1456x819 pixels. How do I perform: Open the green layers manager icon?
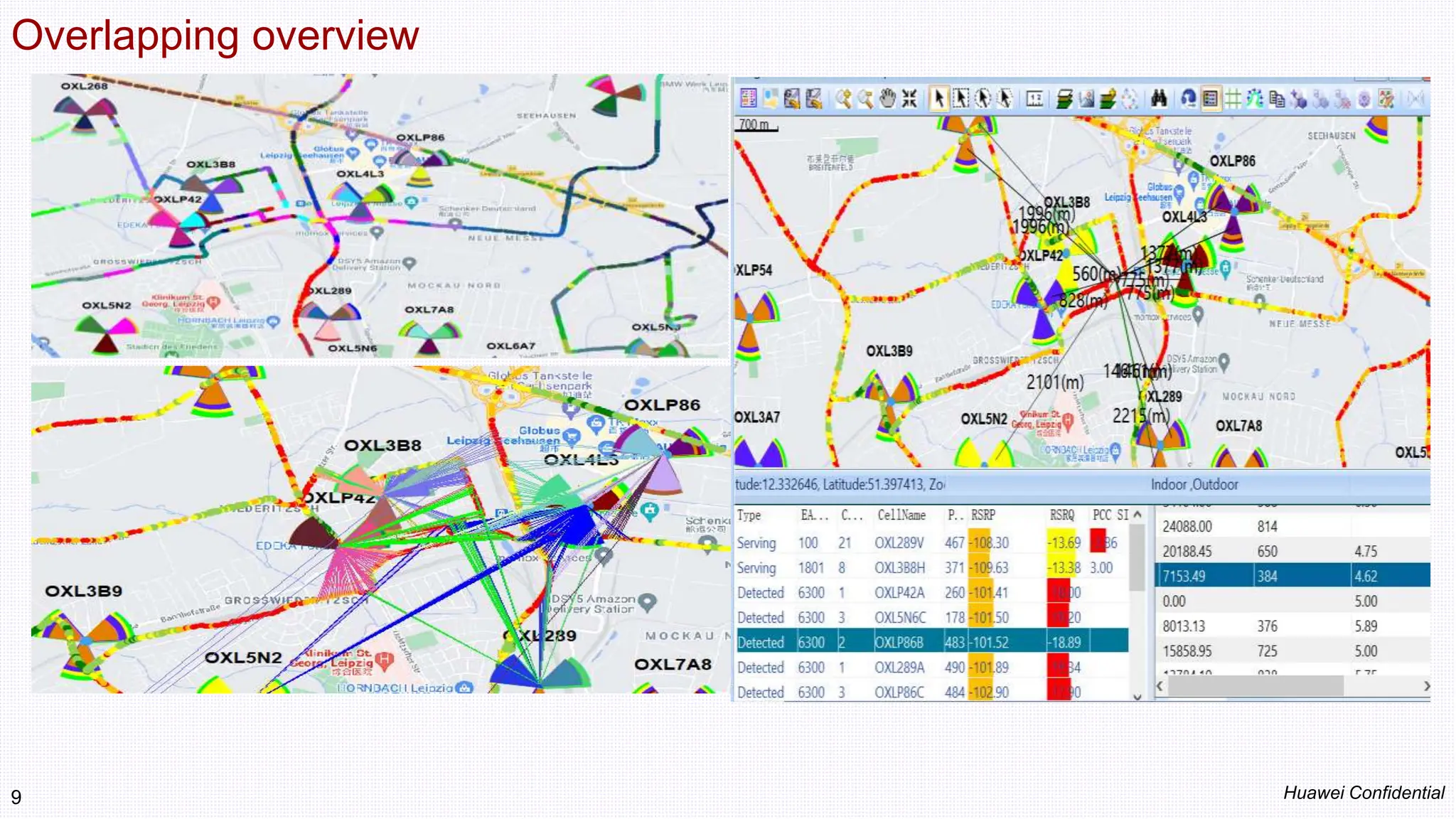(x=1064, y=99)
